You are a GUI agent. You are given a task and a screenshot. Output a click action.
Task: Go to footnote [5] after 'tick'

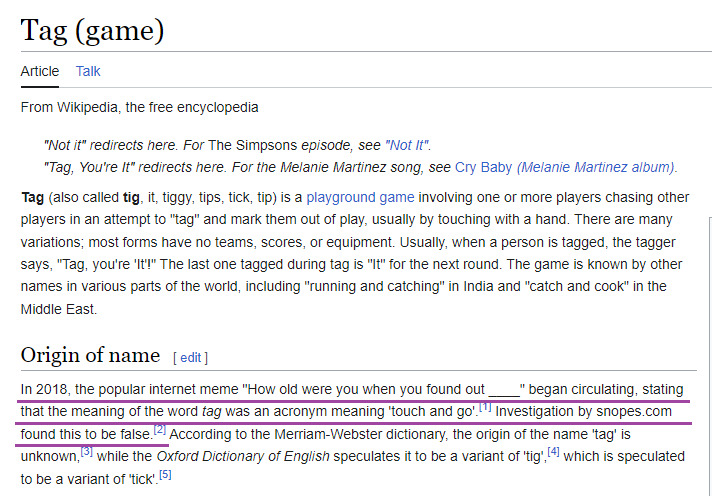tap(165, 475)
